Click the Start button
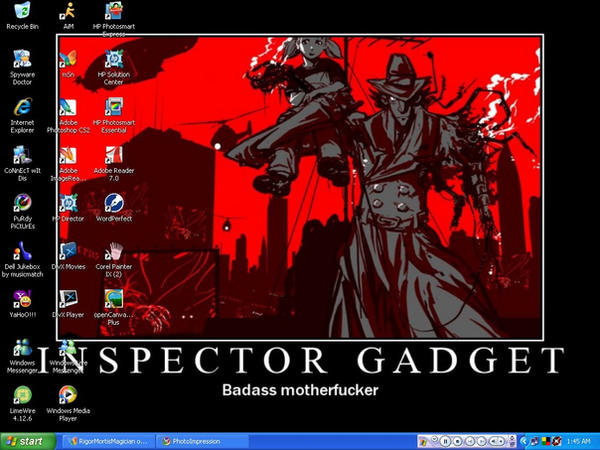 point(28,441)
